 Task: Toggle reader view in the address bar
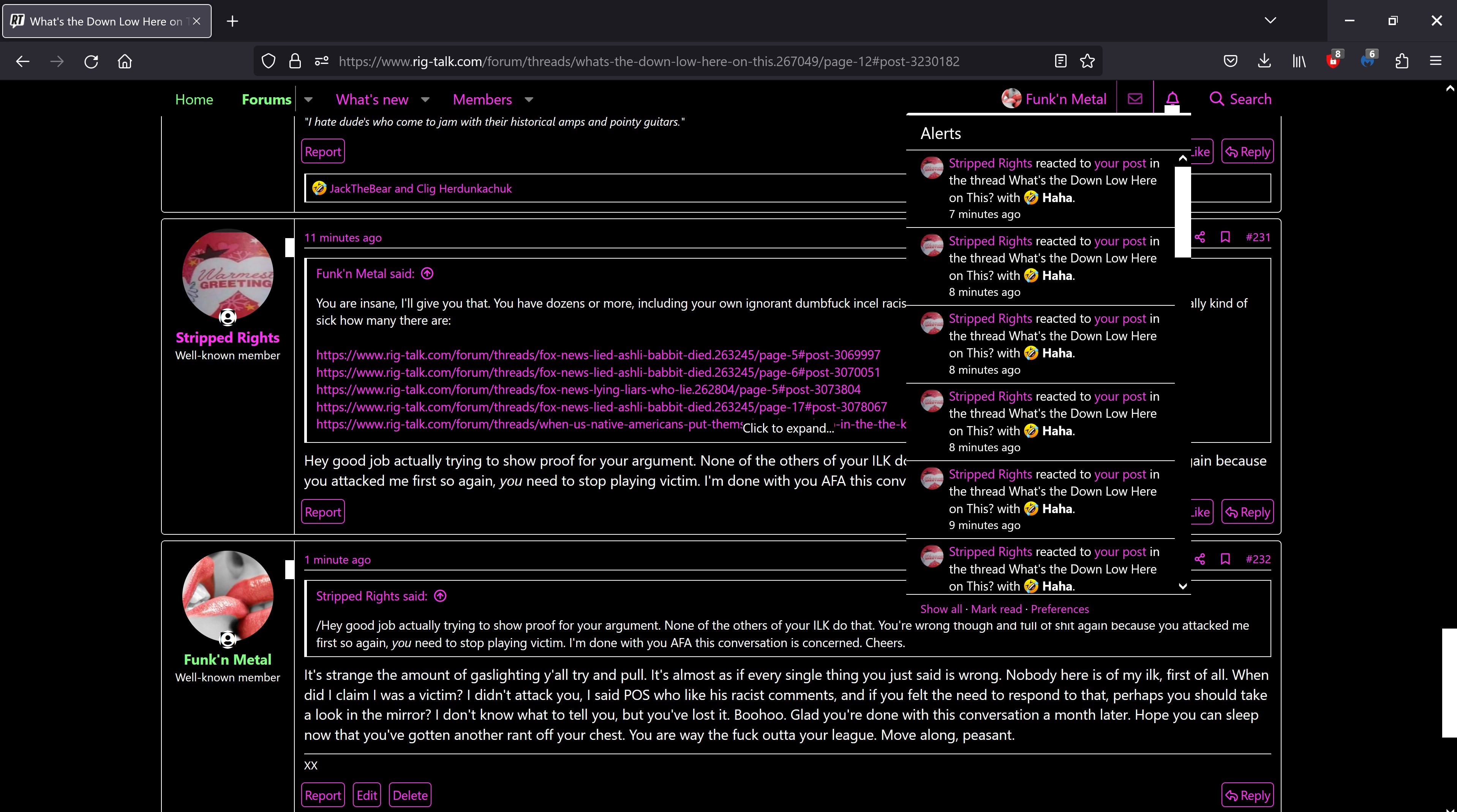[1060, 61]
